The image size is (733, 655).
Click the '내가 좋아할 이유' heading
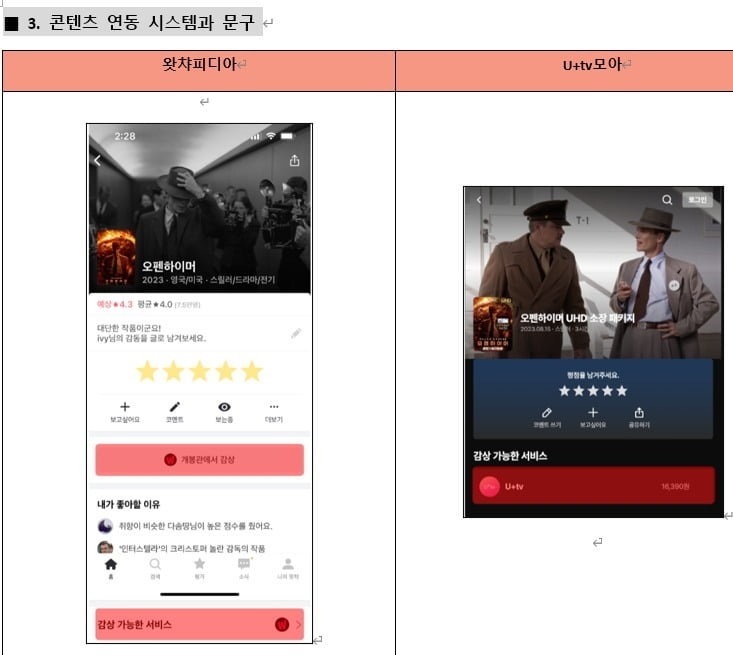click(129, 504)
